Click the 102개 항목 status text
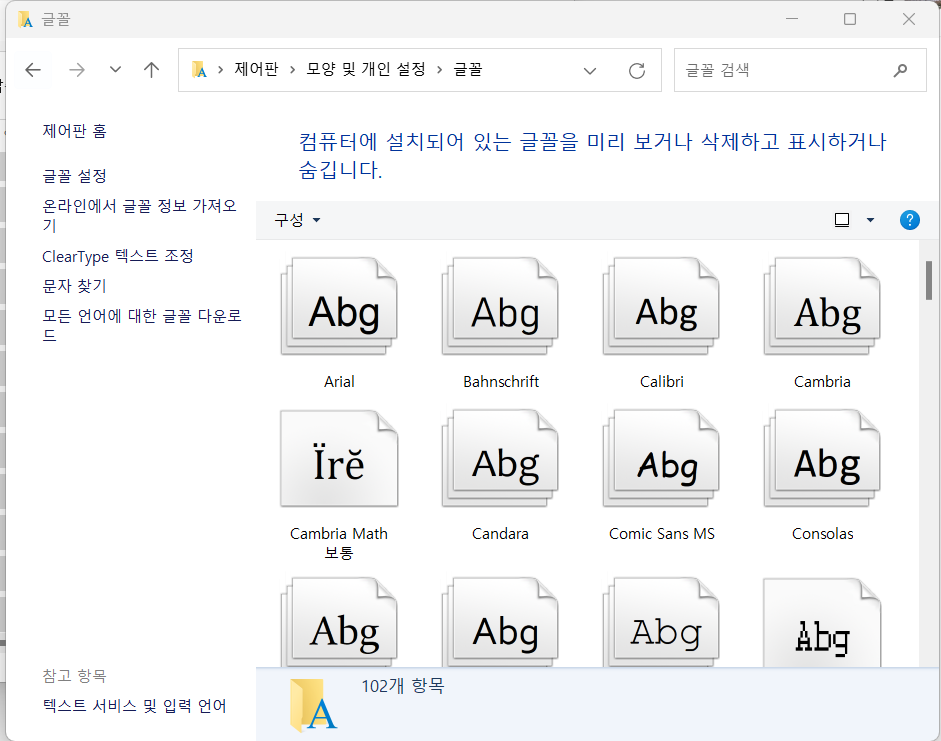This screenshot has height=741, width=941. click(x=403, y=686)
